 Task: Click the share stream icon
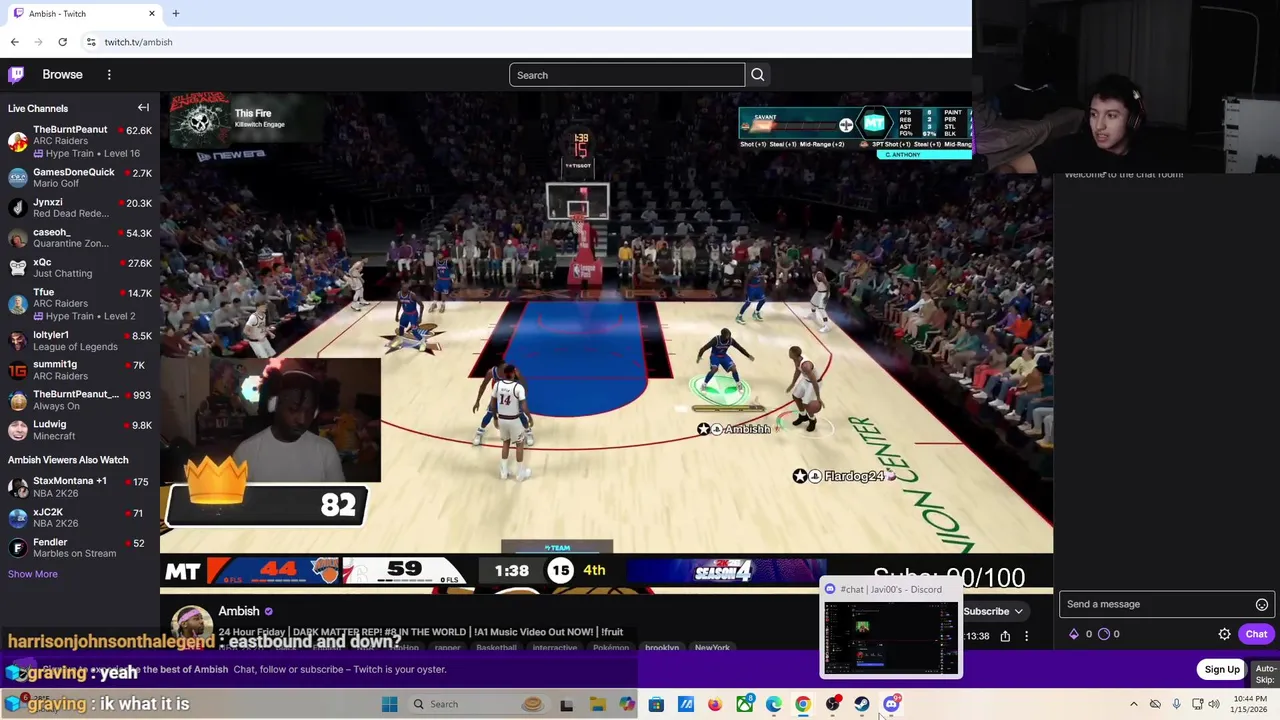point(1005,636)
